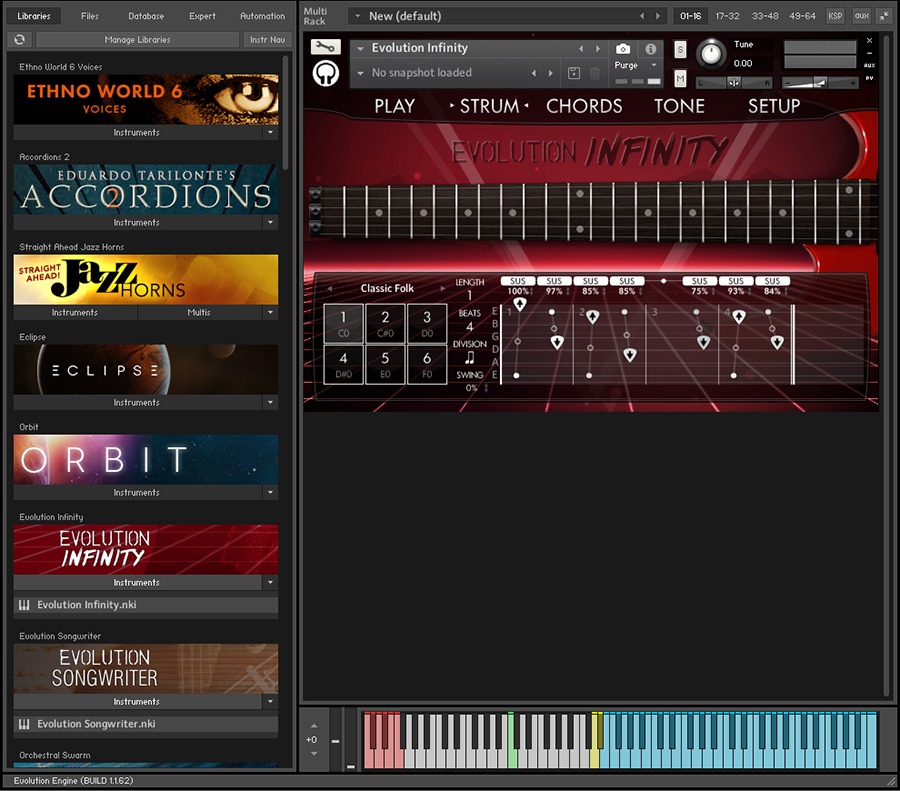This screenshot has width=900, height=791.
Task: Select previous strum pattern before Classic Folk
Action: tap(330, 288)
